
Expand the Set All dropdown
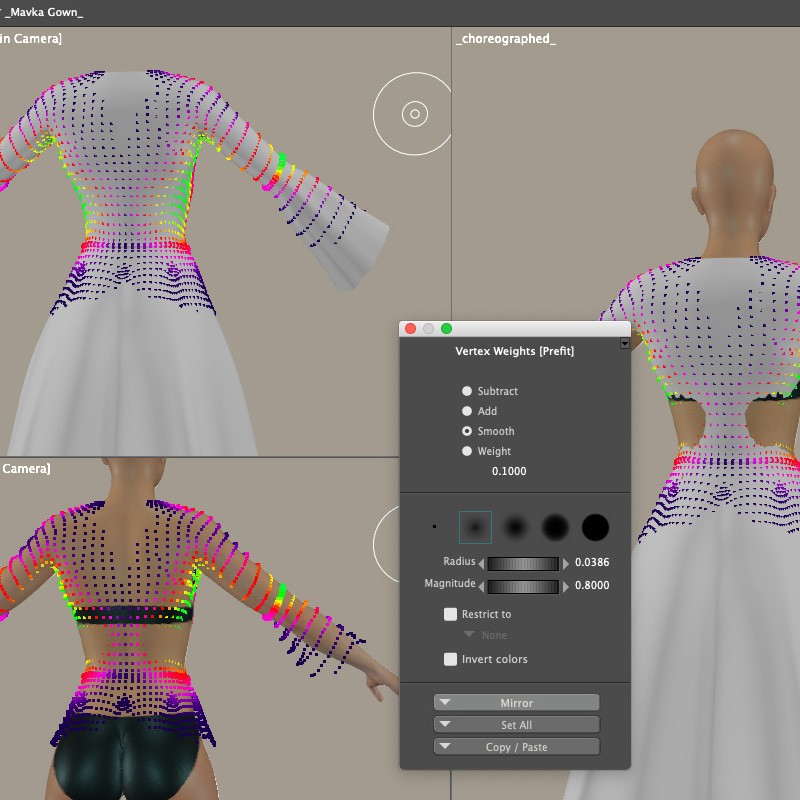point(516,725)
